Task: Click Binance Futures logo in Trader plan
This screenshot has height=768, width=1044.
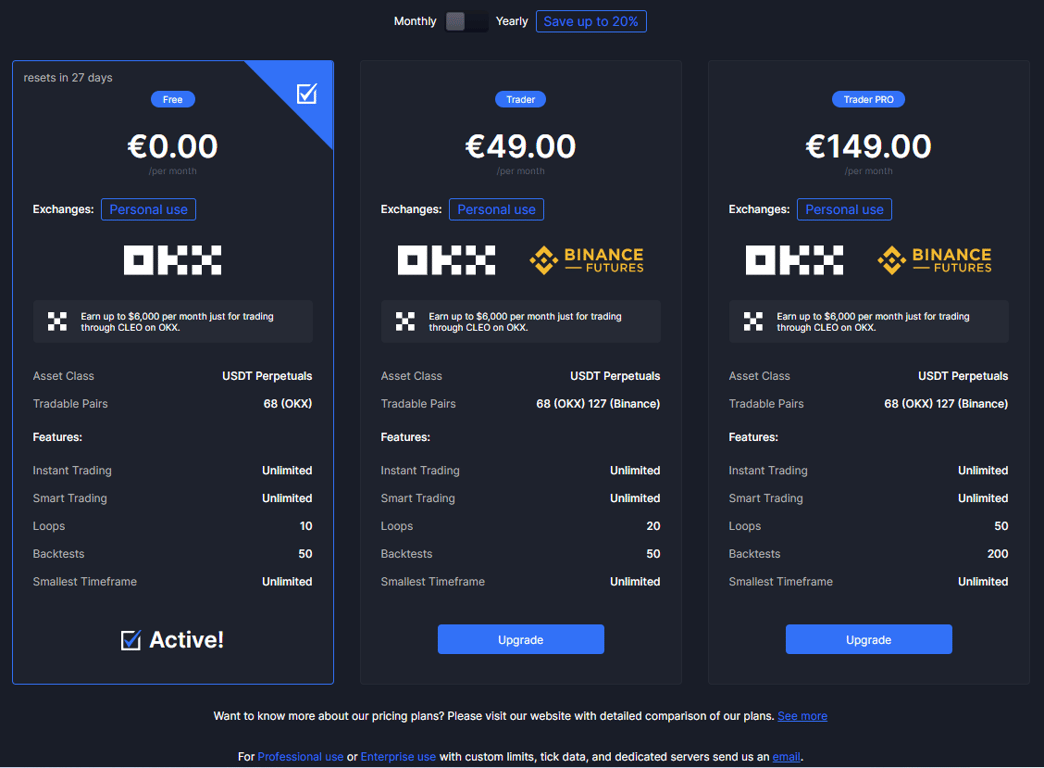Action: click(587, 260)
